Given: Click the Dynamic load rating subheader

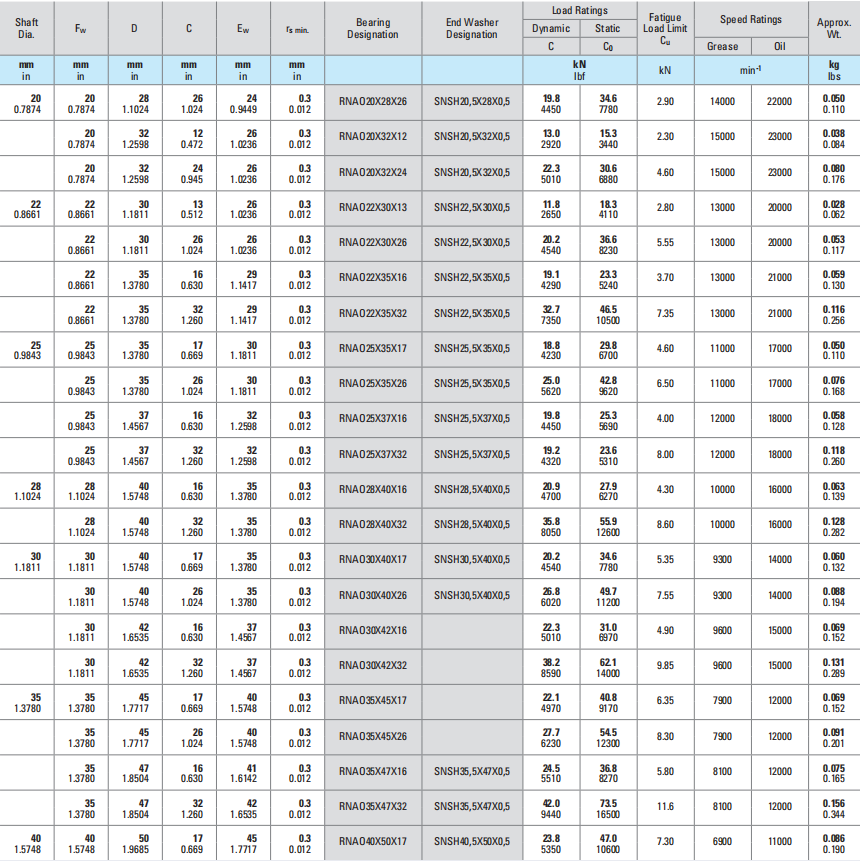Looking at the screenshot, I should pos(551,28).
